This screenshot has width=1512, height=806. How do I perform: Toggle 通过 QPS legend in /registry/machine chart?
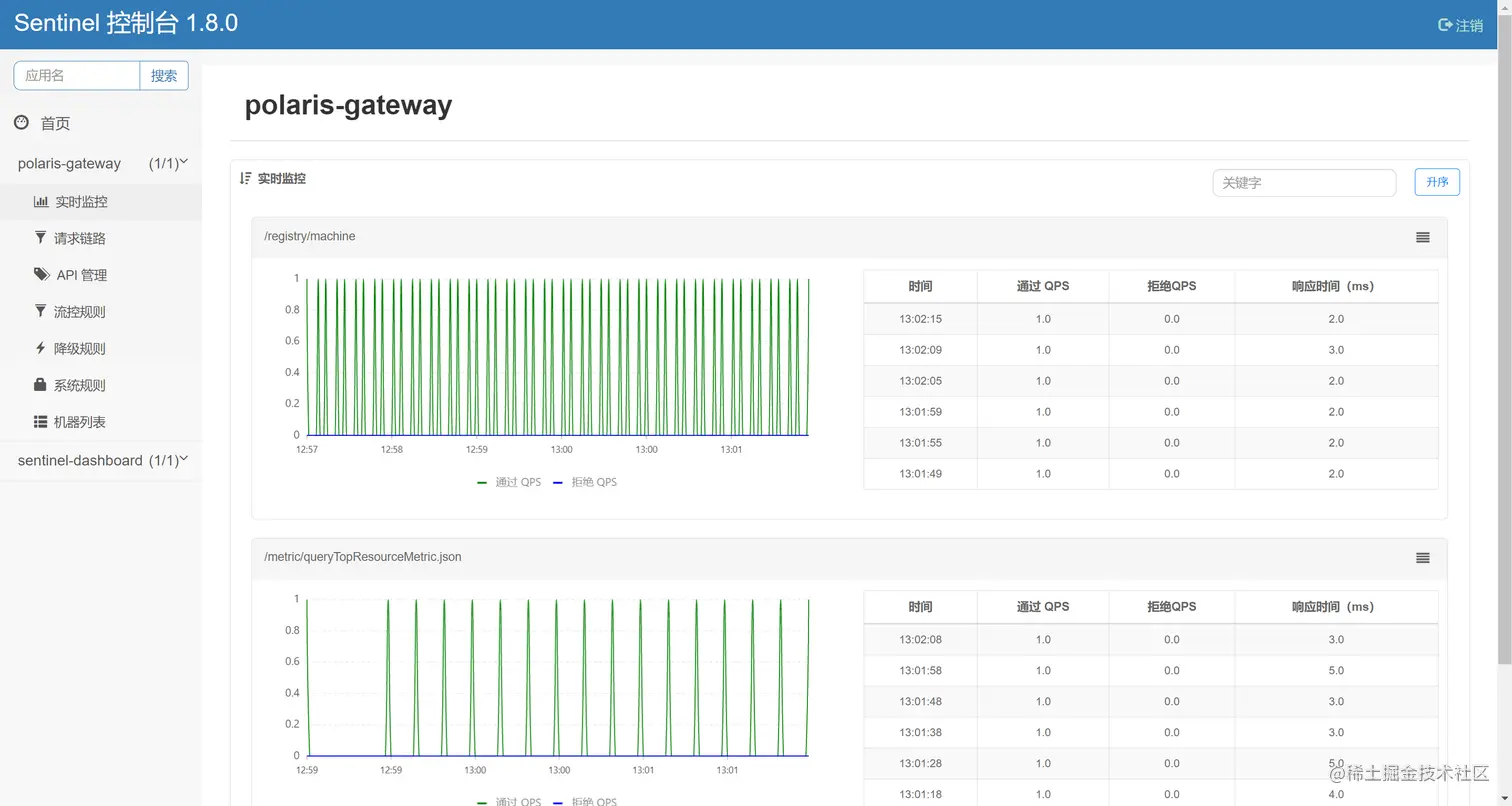509,482
